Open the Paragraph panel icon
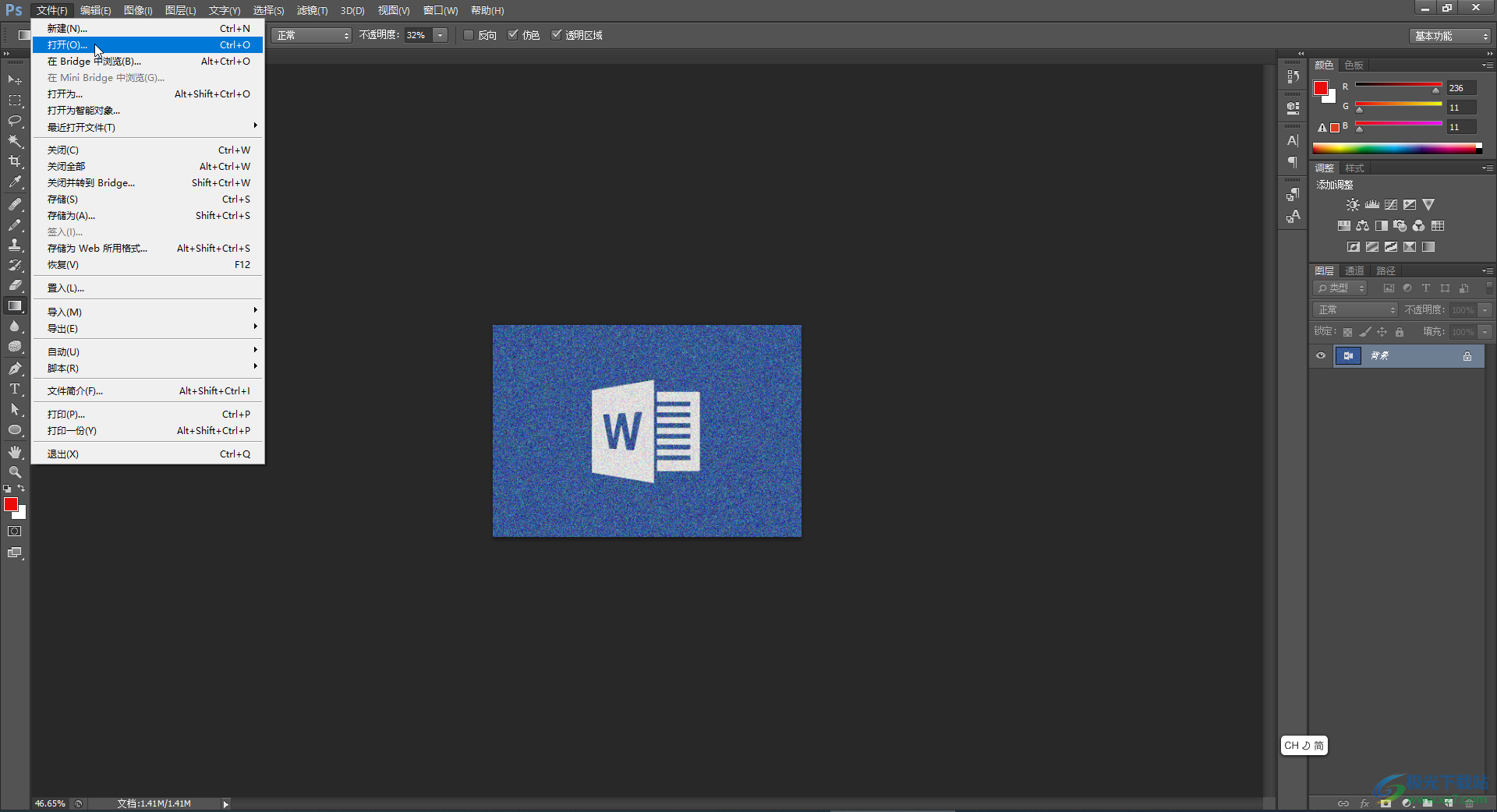Screen dimensions: 1497x812 tap(1293, 162)
